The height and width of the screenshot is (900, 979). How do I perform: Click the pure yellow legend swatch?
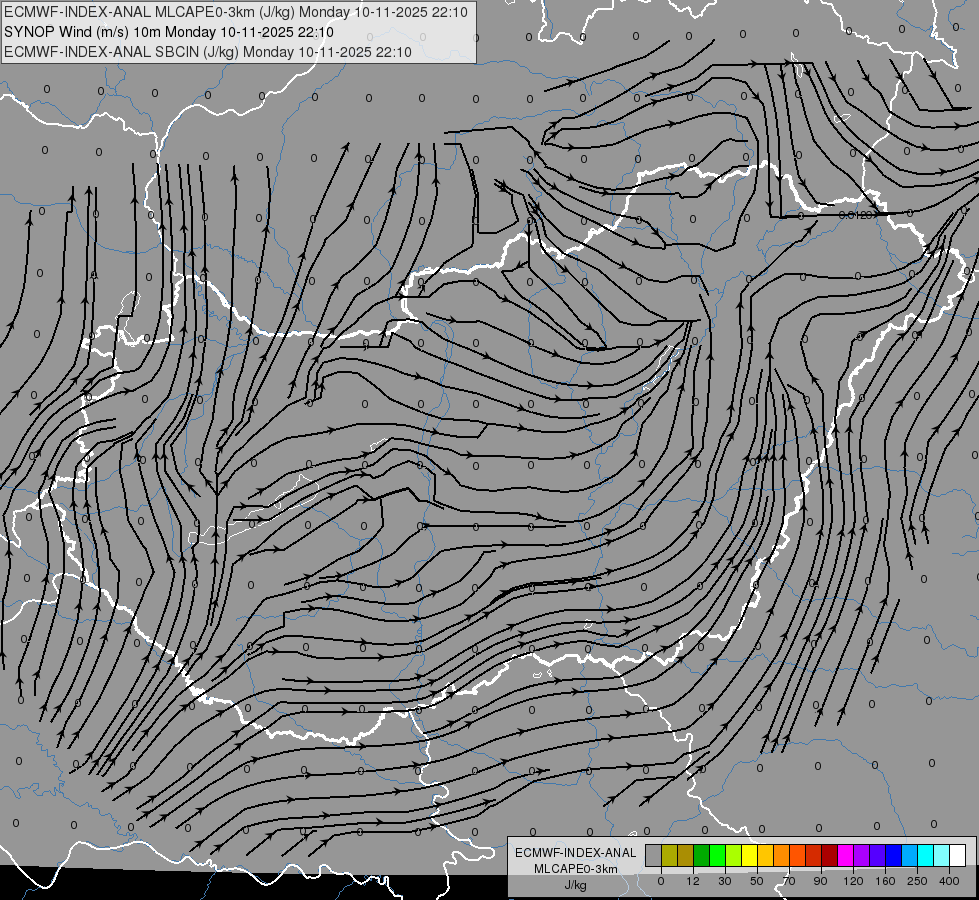(749, 855)
